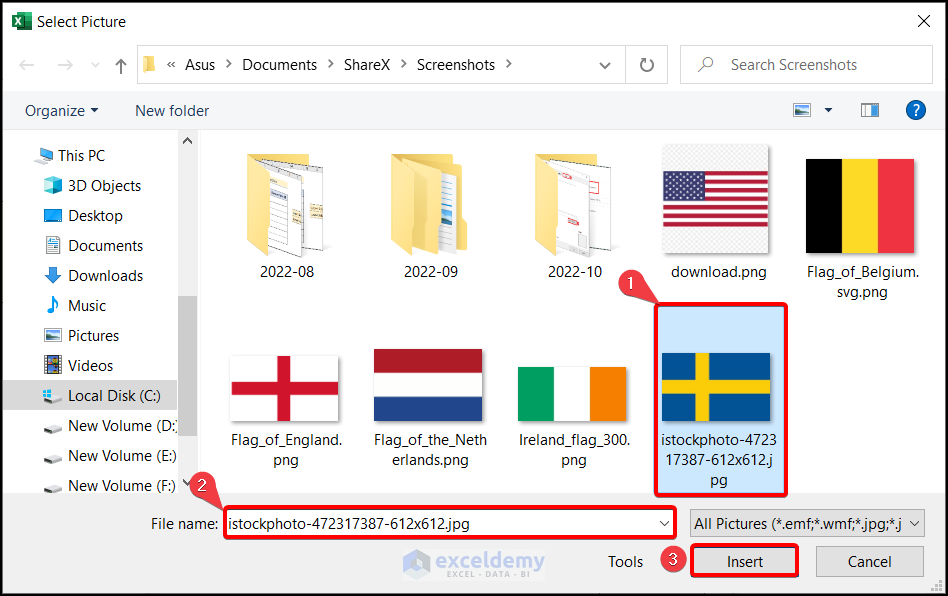948x596 pixels.
Task: Toggle the preview pane
Action: point(869,110)
